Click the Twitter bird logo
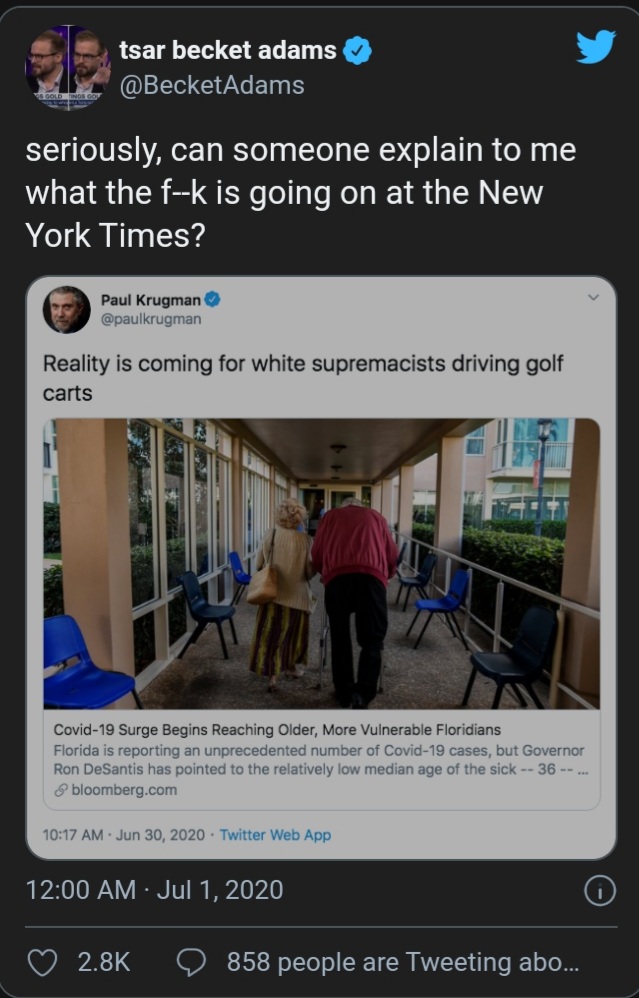639x998 pixels. pos(596,47)
